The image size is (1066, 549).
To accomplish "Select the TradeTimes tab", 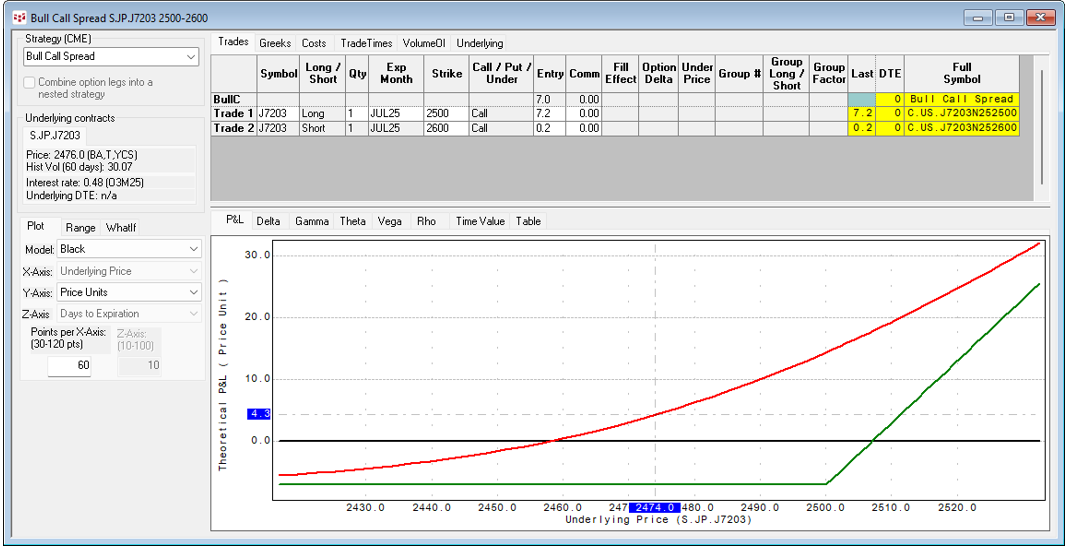I will coord(365,43).
